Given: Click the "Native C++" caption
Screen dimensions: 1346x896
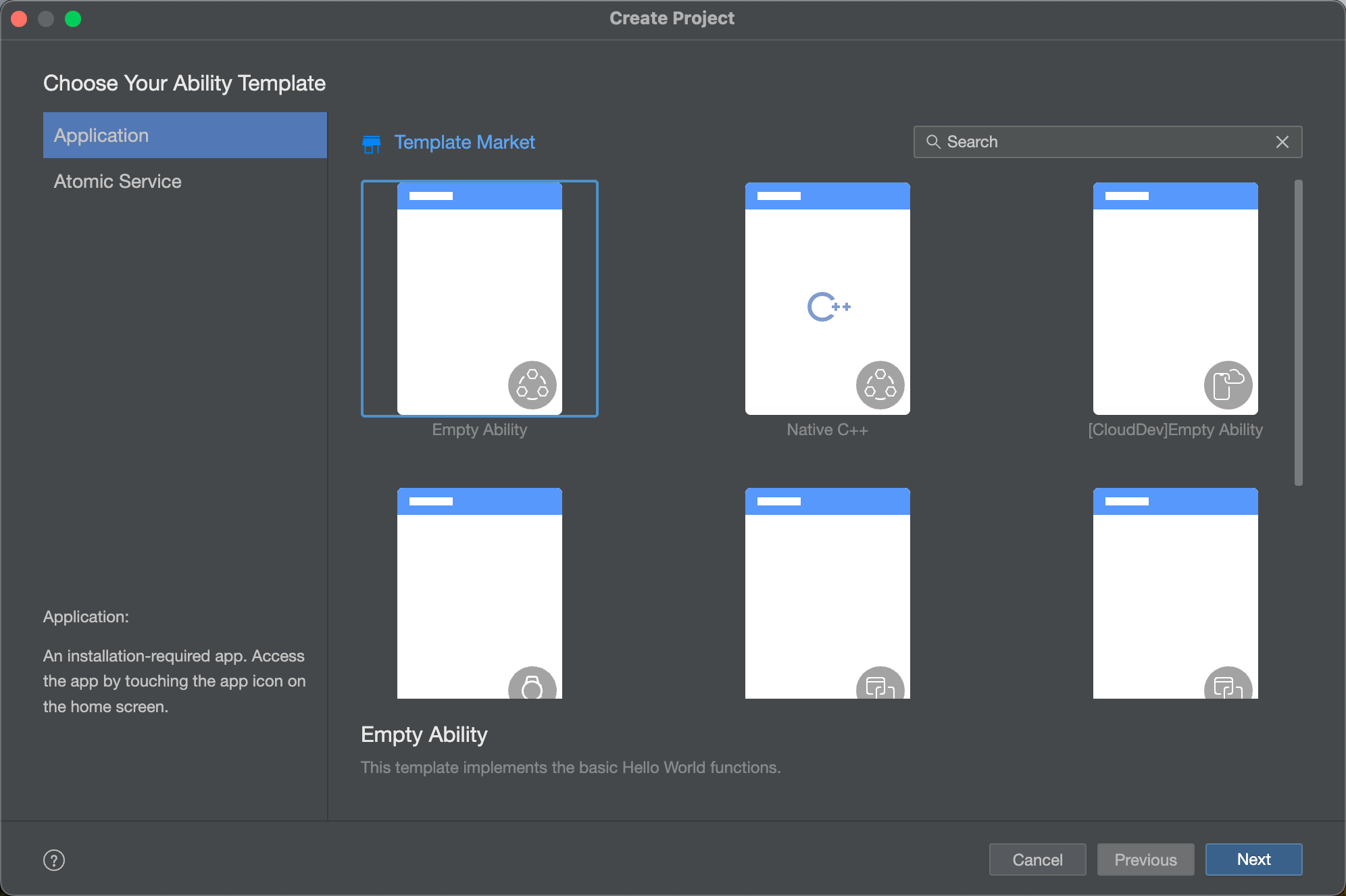Looking at the screenshot, I should 828,430.
